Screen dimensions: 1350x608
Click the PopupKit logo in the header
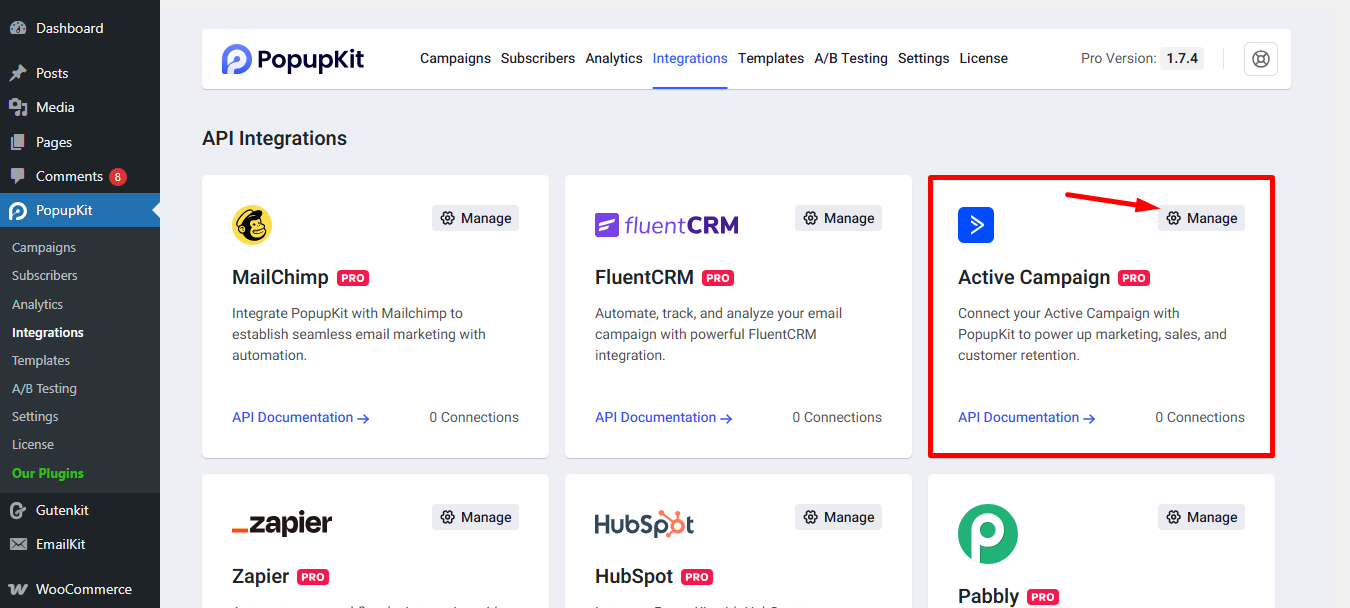pyautogui.click(x=292, y=59)
